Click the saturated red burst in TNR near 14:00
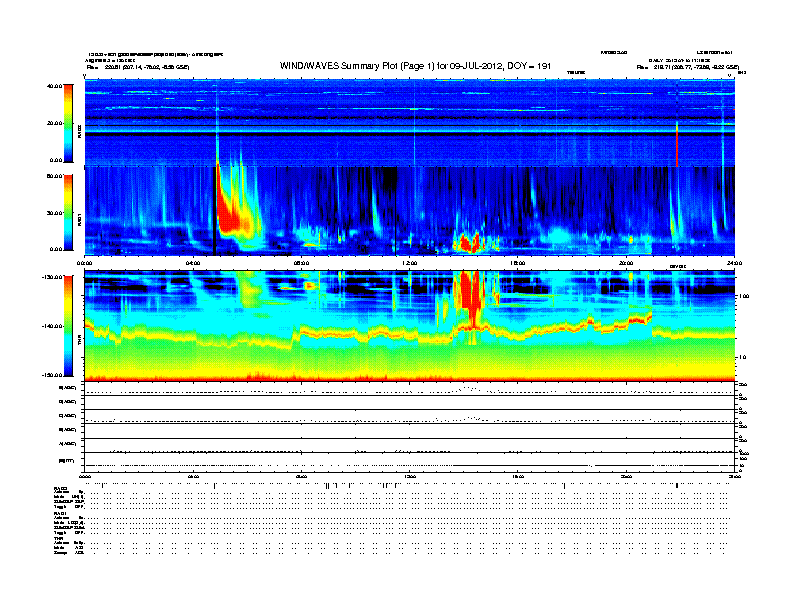 [470, 298]
